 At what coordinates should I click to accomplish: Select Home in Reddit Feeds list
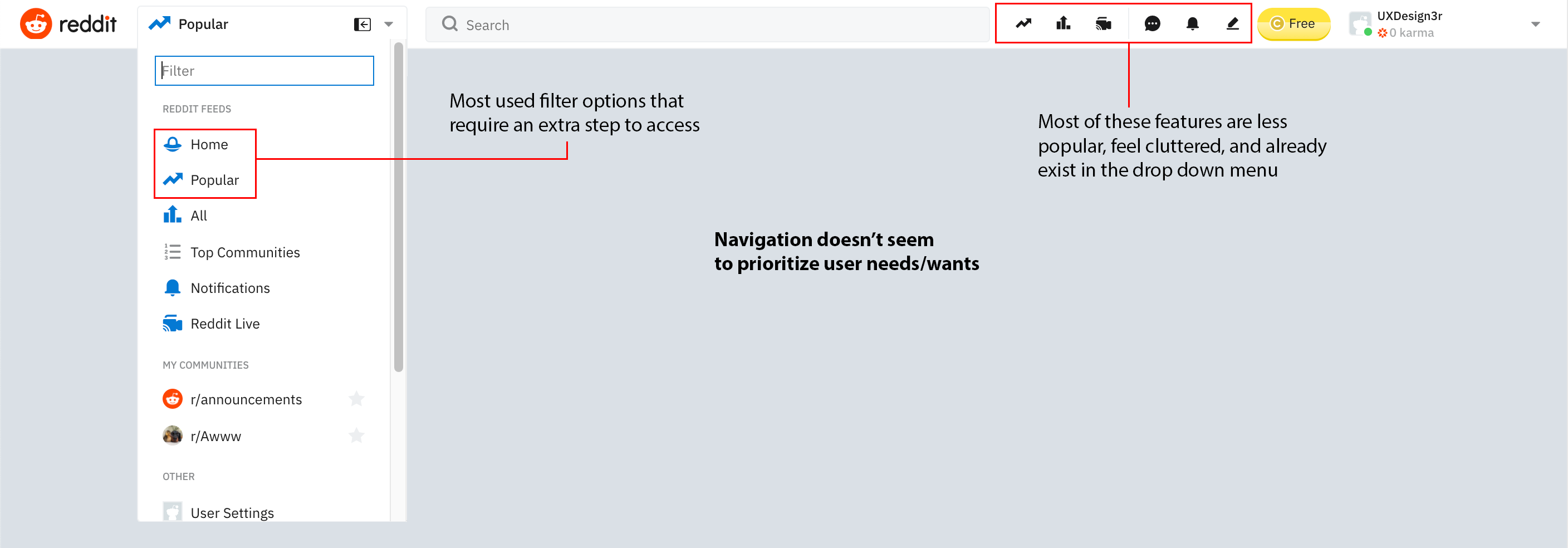pyautogui.click(x=209, y=144)
